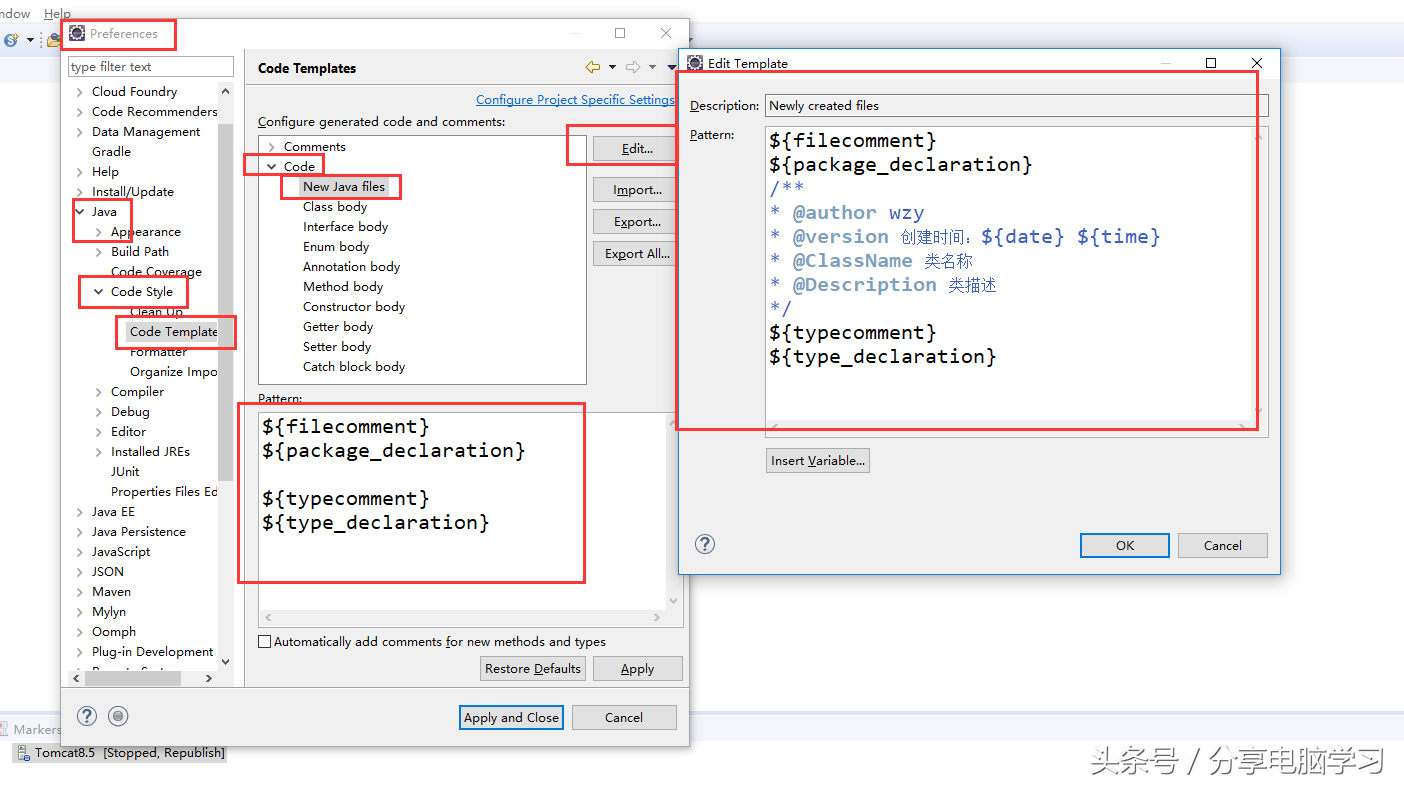This screenshot has height=787, width=1404.
Task: Select Code Templates in the tree
Action: [173, 332]
